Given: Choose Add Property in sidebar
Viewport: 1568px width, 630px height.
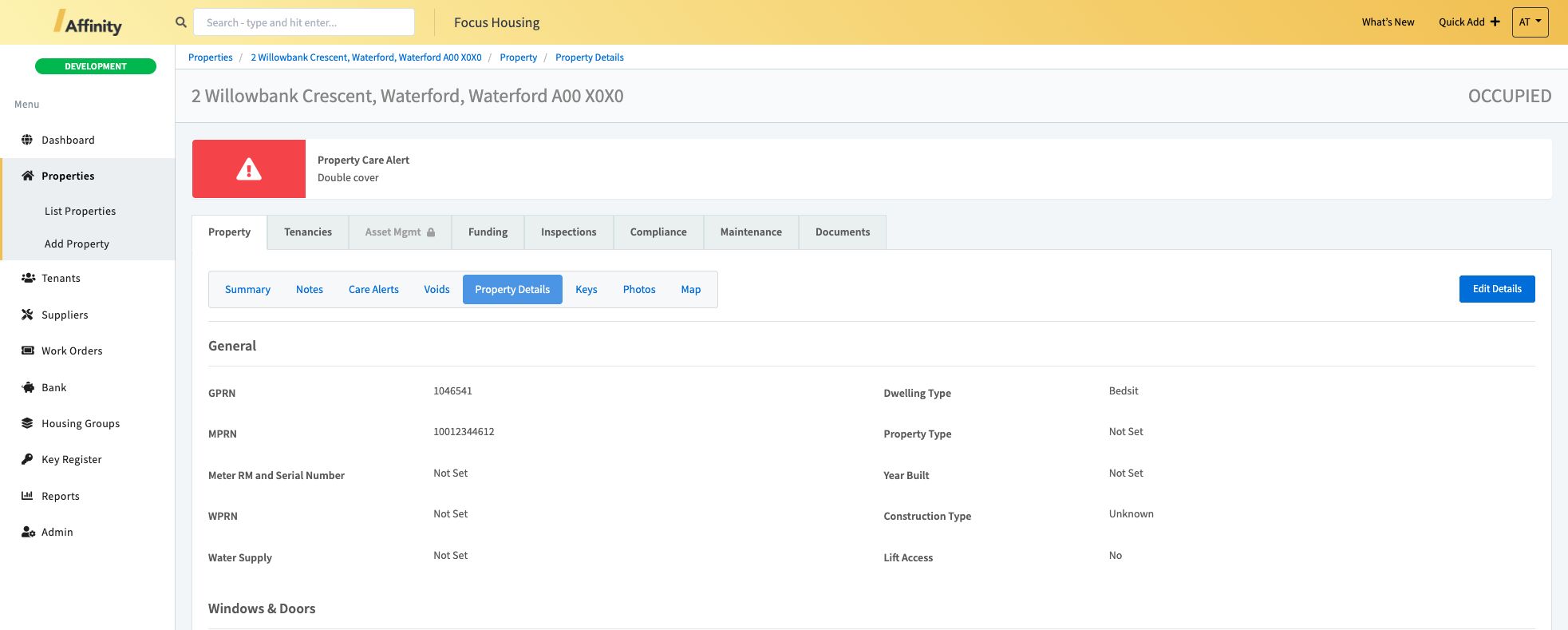Looking at the screenshot, I should tap(77, 244).
